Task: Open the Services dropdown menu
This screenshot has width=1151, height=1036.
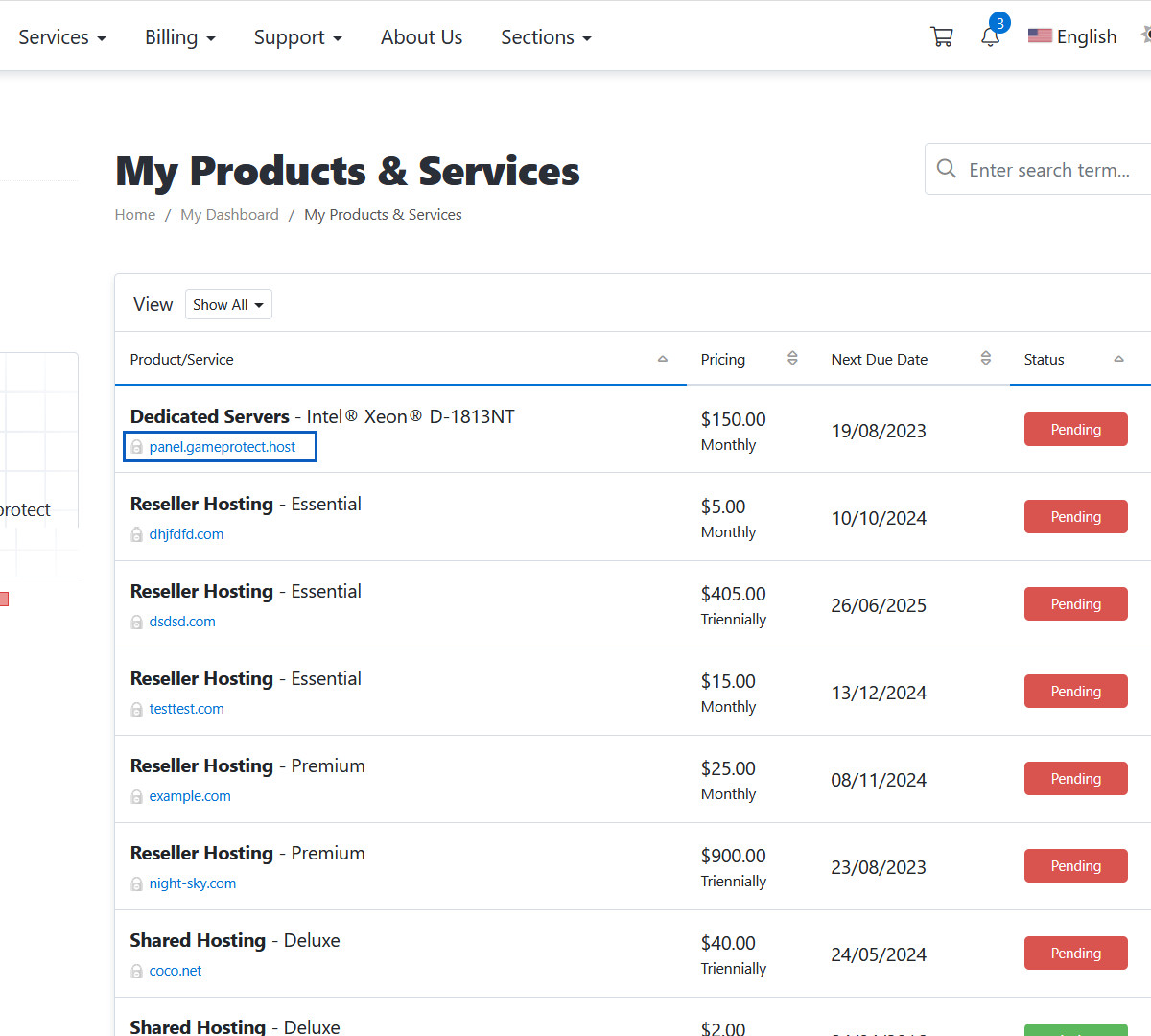Action: tap(62, 37)
